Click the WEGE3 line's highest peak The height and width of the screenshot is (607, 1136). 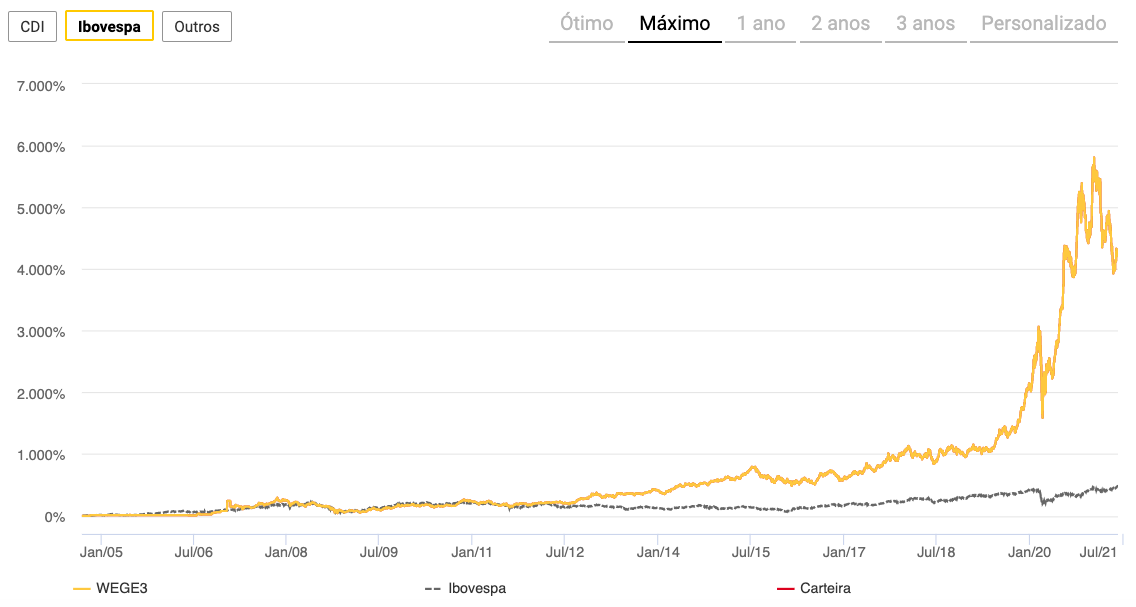coord(1094,157)
